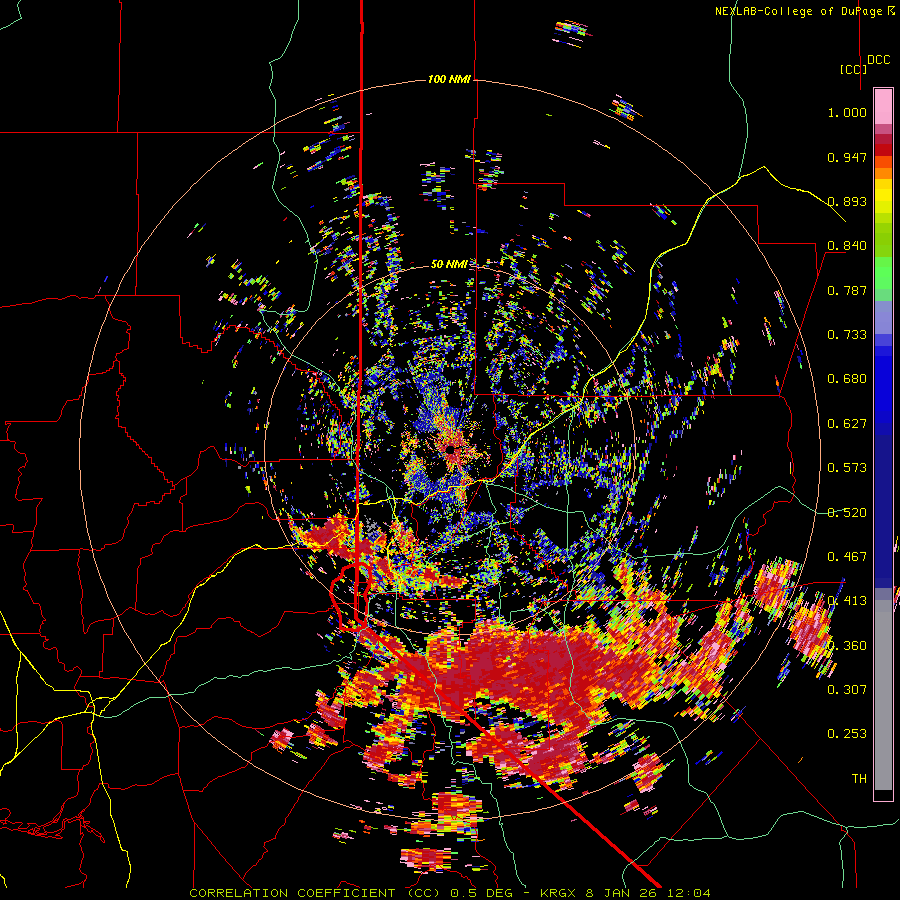Select the 0.467 scale value
This screenshot has width=900, height=900.
tap(847, 557)
